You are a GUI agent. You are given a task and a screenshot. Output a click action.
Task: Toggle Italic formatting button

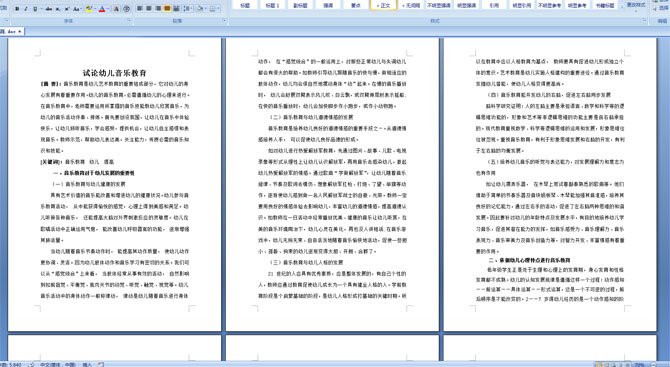pyautogui.click(x=26, y=9)
